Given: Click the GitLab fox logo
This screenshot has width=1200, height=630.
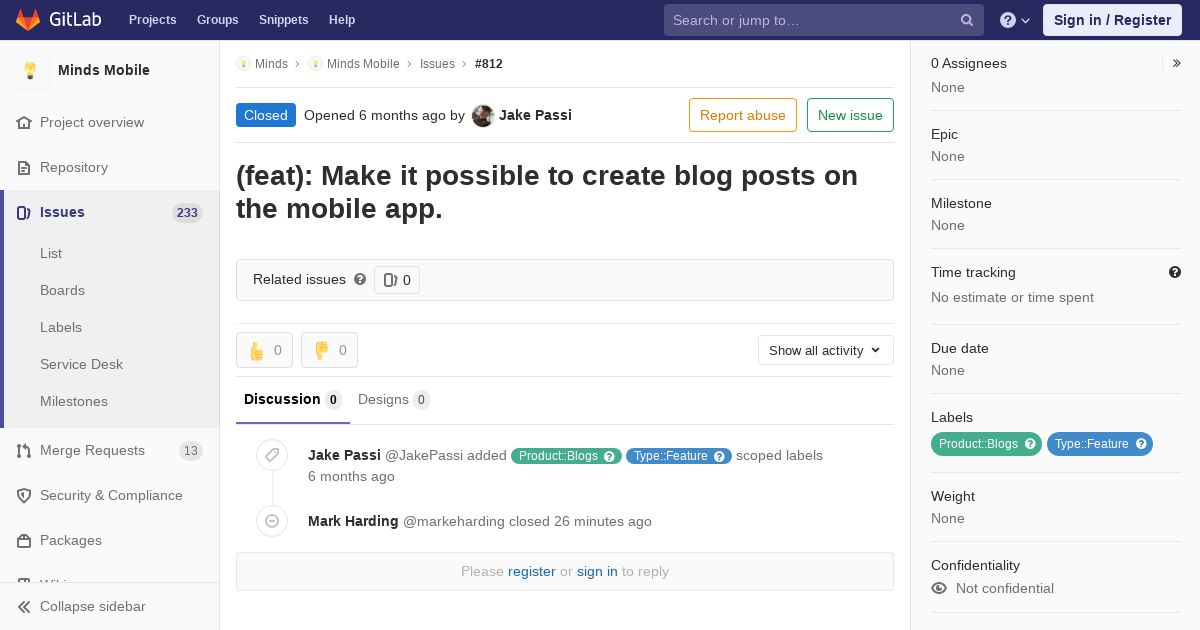Looking at the screenshot, I should (x=28, y=19).
